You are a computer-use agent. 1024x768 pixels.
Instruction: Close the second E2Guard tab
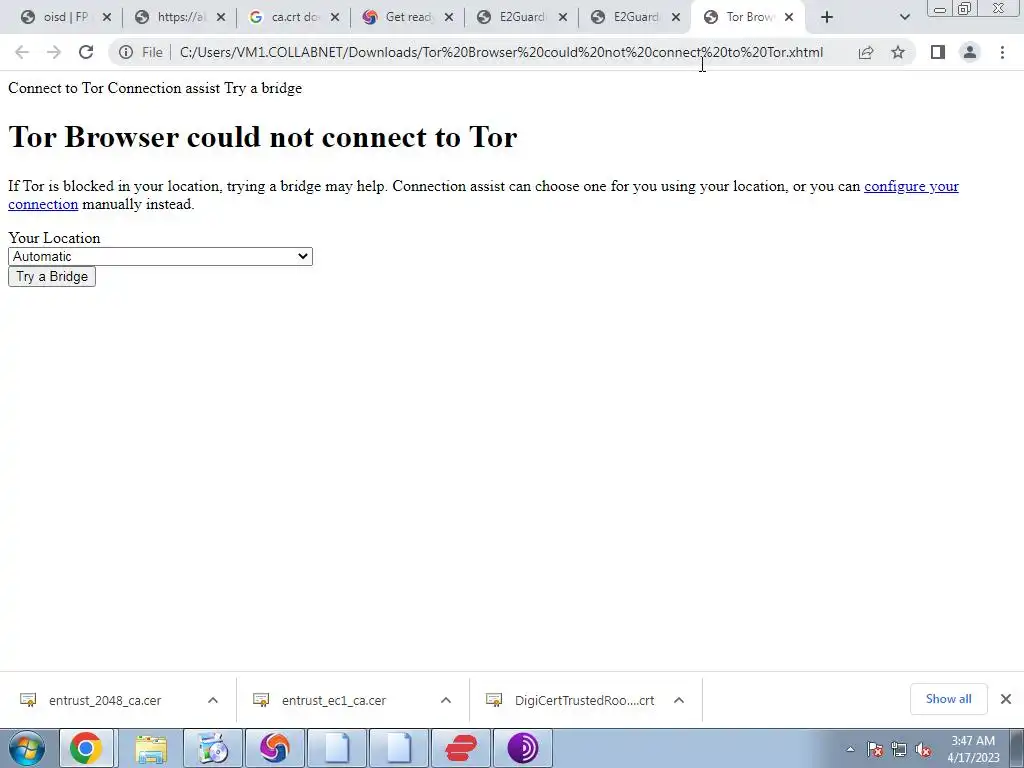[x=676, y=18]
